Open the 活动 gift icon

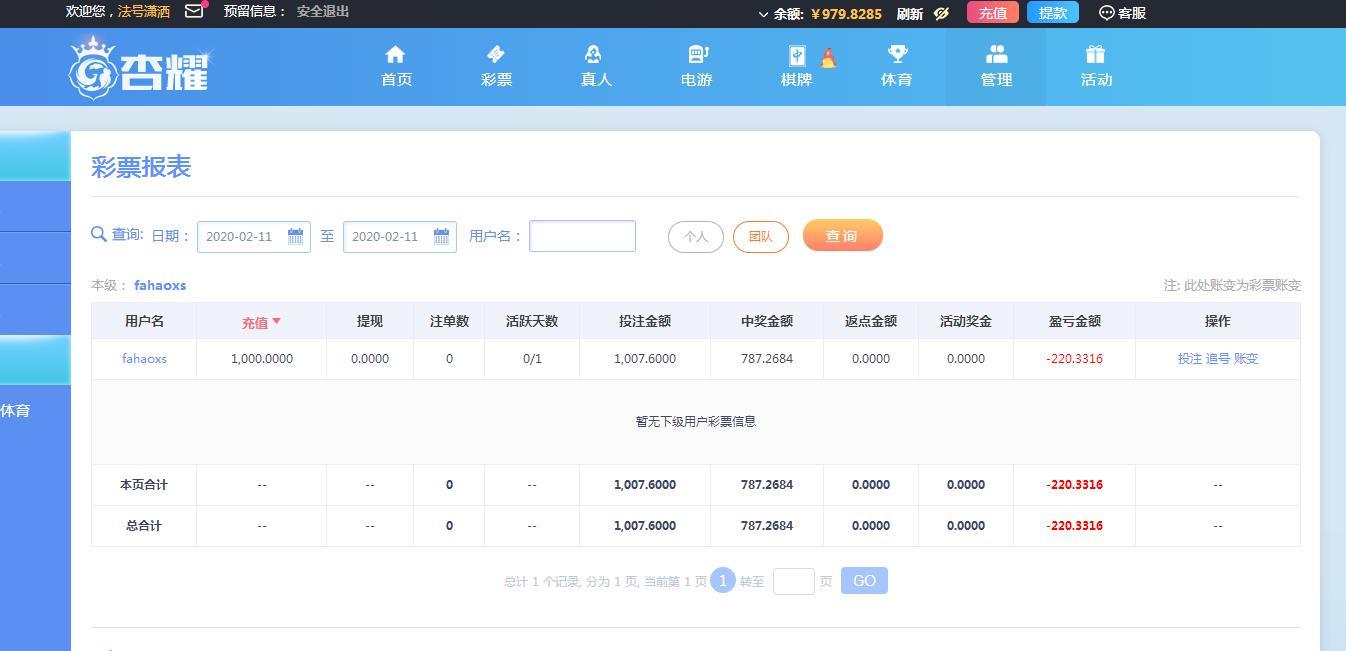coord(1096,54)
